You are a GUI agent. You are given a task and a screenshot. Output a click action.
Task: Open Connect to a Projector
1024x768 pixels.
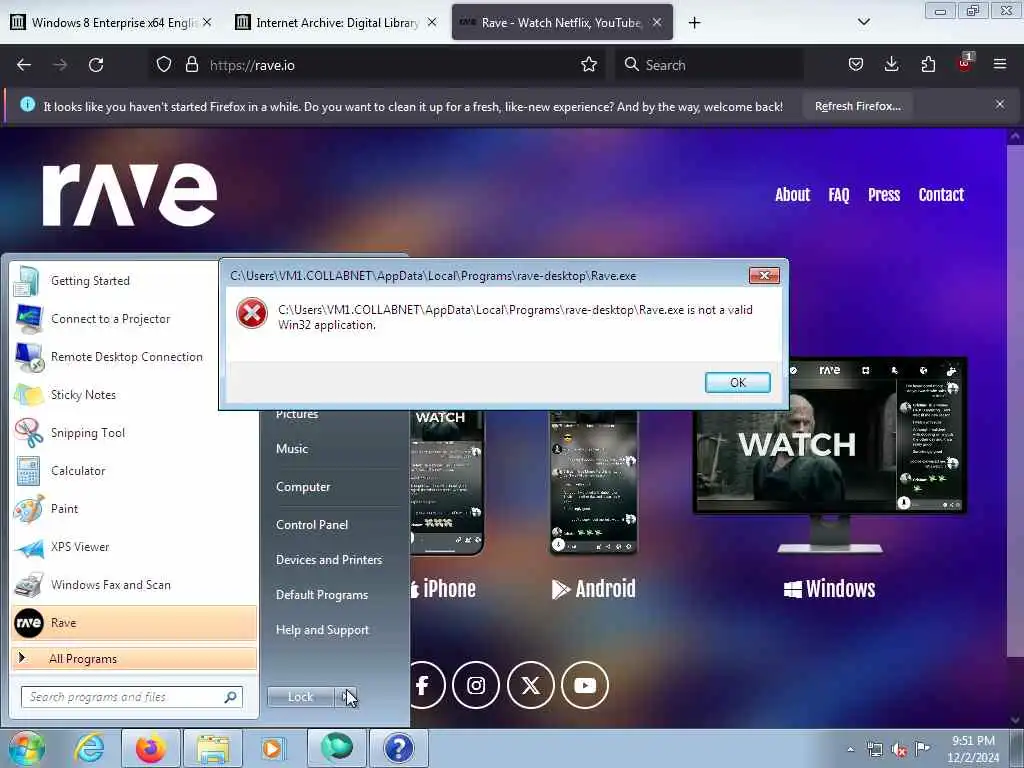tap(134, 319)
